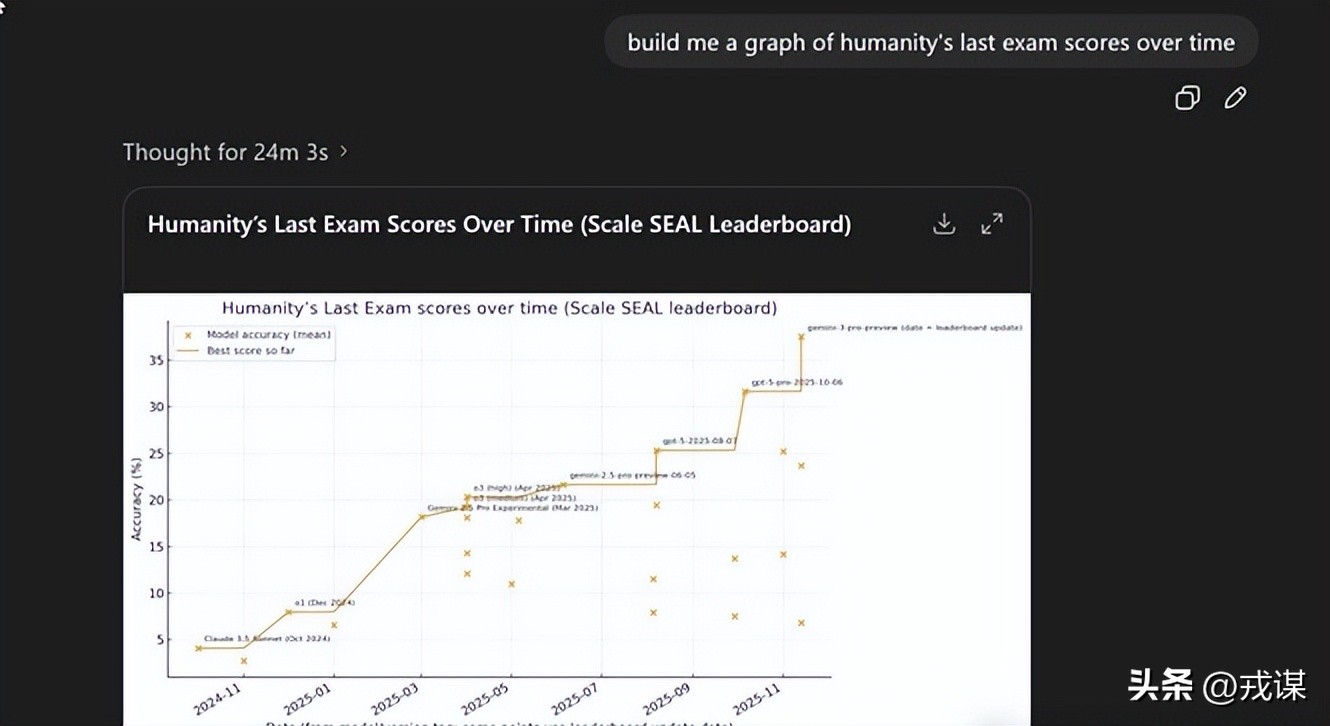Download the Humanity's Last Exam chart
Viewport: 1330px width, 726px height.
(x=944, y=224)
